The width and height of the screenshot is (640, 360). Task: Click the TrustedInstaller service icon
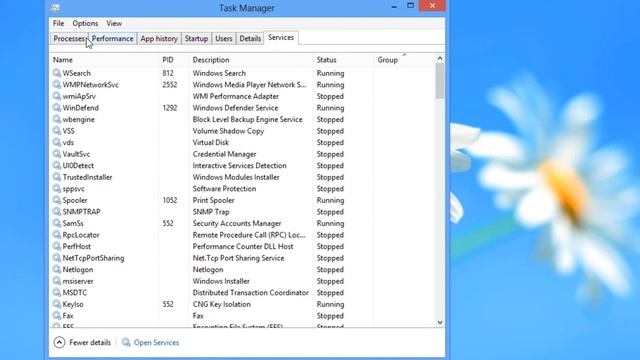point(57,177)
